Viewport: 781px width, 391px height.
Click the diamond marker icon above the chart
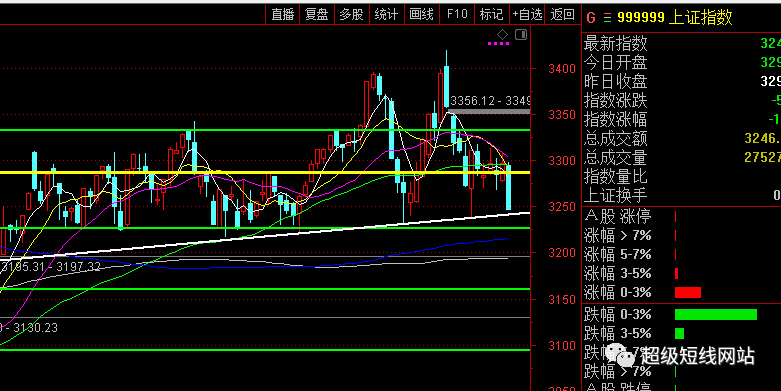[x=503, y=34]
